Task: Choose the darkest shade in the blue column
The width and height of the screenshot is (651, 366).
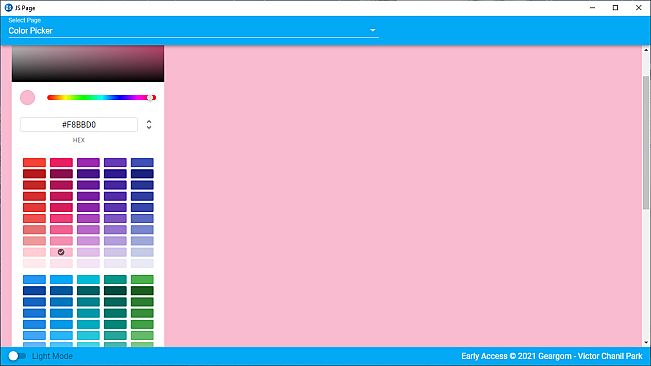Action: (x=34, y=290)
